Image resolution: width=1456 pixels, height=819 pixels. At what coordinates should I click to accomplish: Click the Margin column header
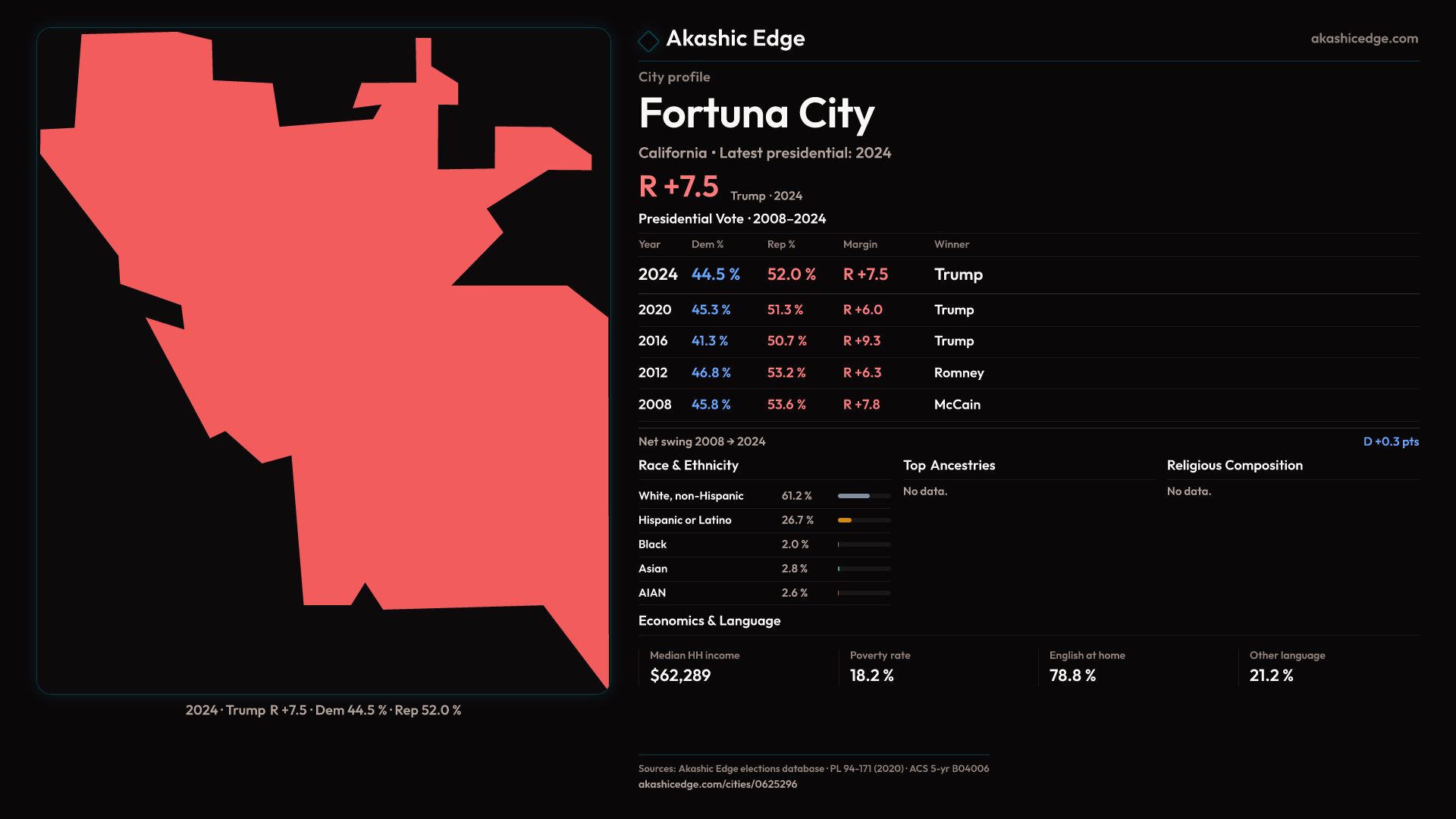[860, 244]
